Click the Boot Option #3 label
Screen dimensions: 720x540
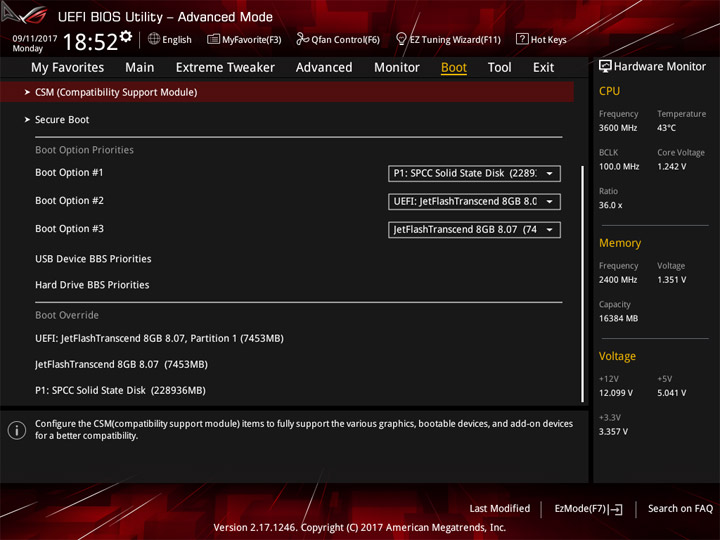(x=69, y=229)
